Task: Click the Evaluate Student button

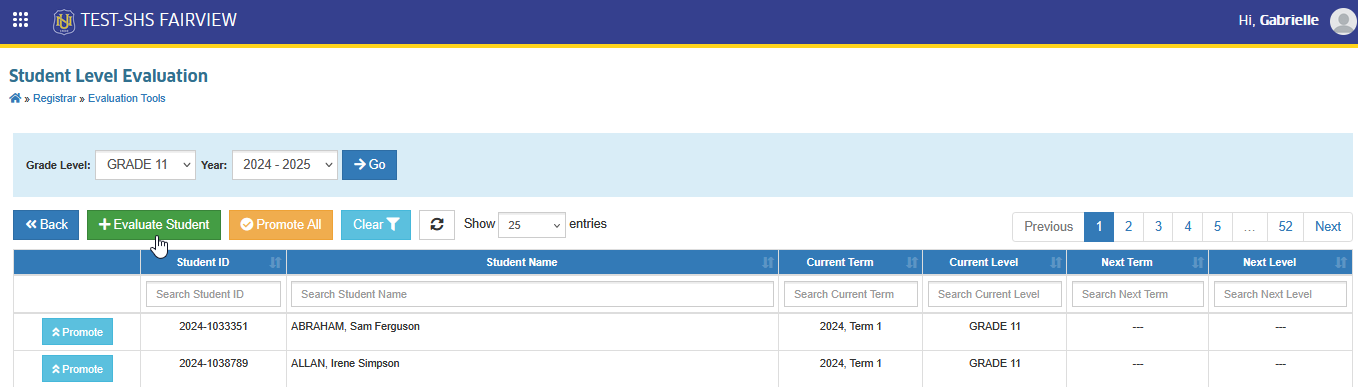Action: [154, 225]
